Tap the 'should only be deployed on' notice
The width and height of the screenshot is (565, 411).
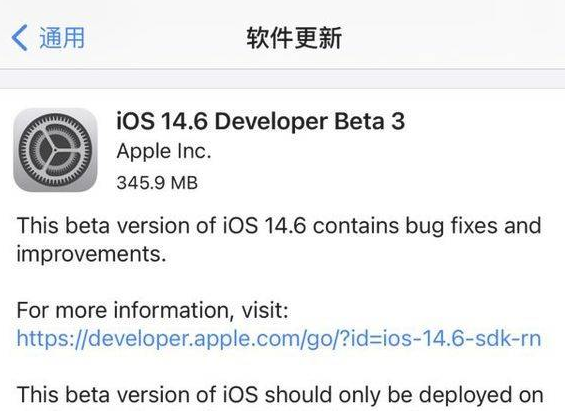click(x=404, y=395)
